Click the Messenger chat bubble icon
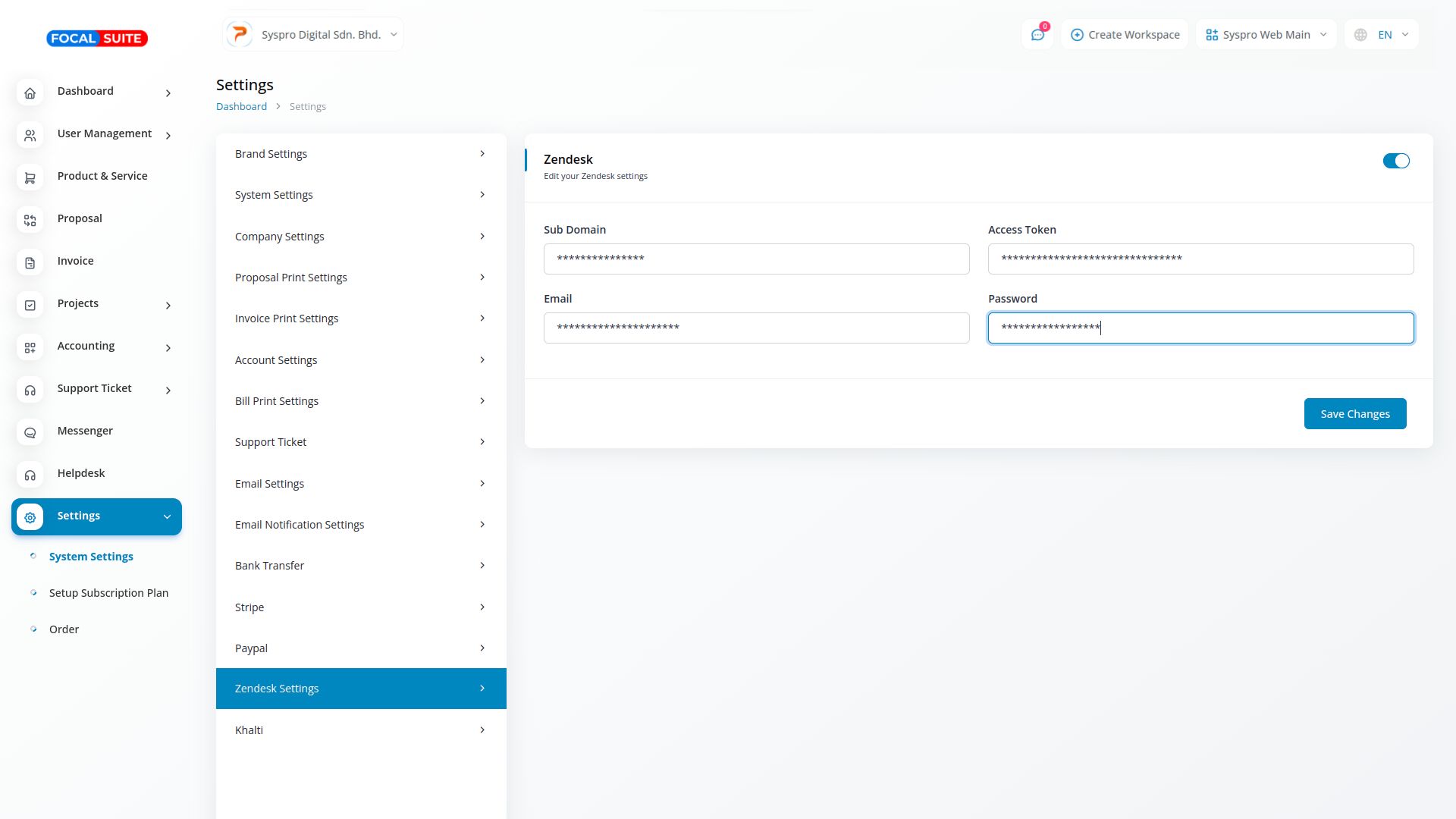Screen dimensions: 1456x819 tap(30, 433)
